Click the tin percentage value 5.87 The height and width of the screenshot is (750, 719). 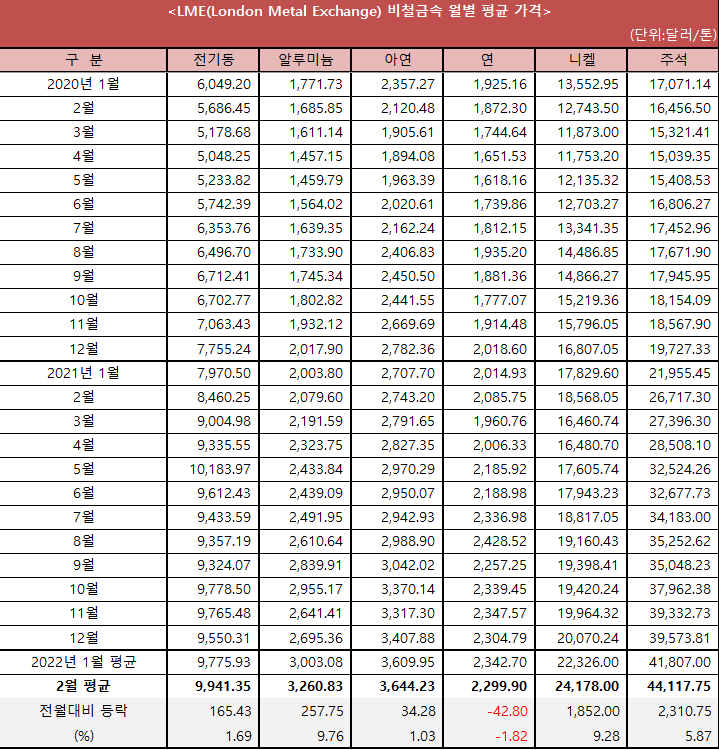coord(698,736)
